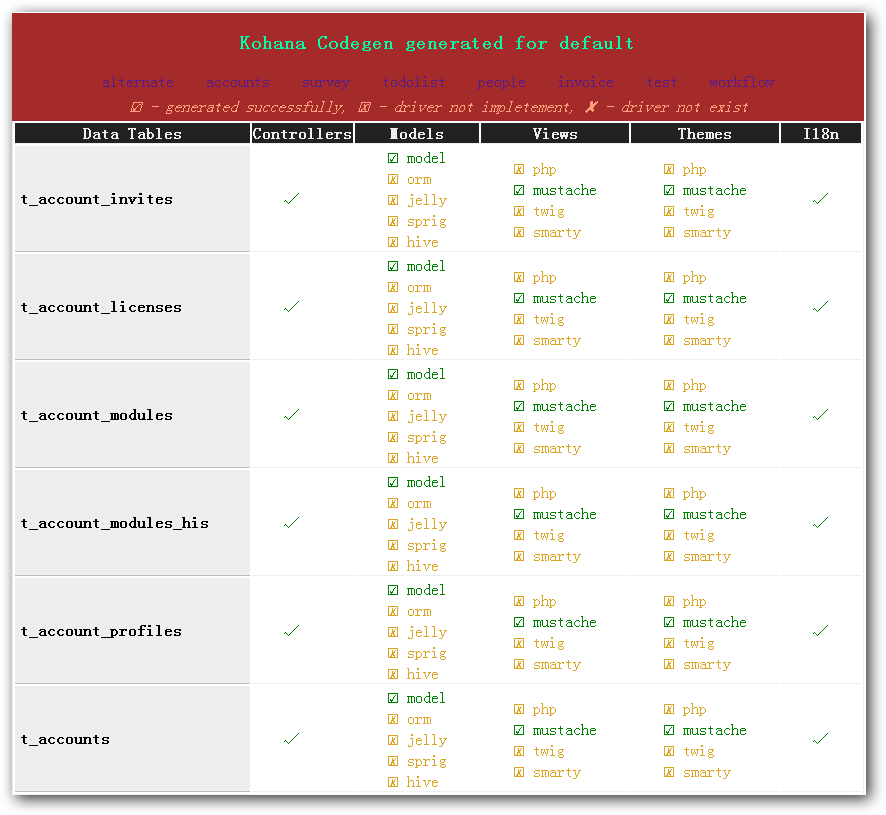886x815 pixels.
Task: Click the Themes mustache checked box for t_account_licenses
Action: [669, 298]
